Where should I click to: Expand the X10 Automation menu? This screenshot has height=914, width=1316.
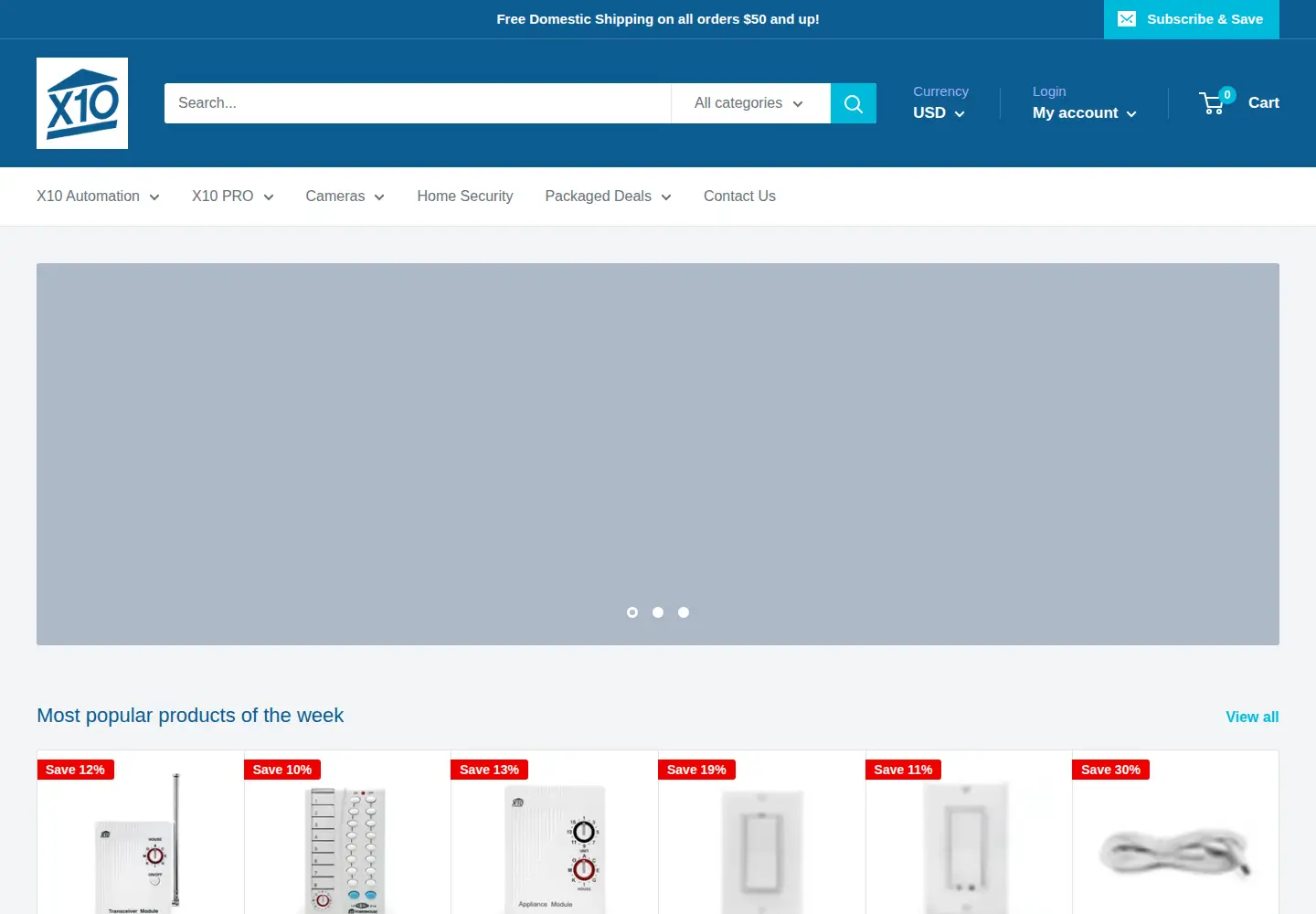click(x=98, y=197)
